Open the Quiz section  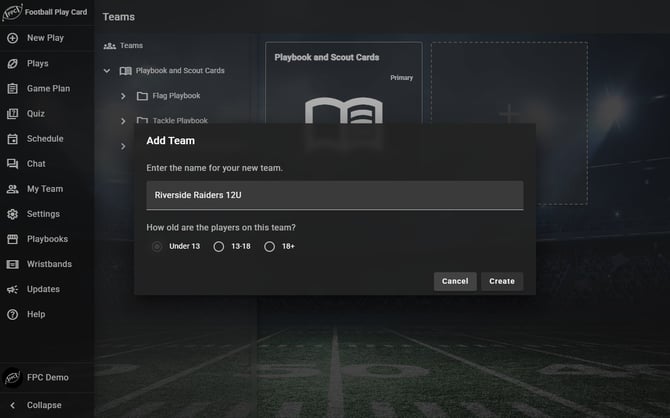point(35,114)
